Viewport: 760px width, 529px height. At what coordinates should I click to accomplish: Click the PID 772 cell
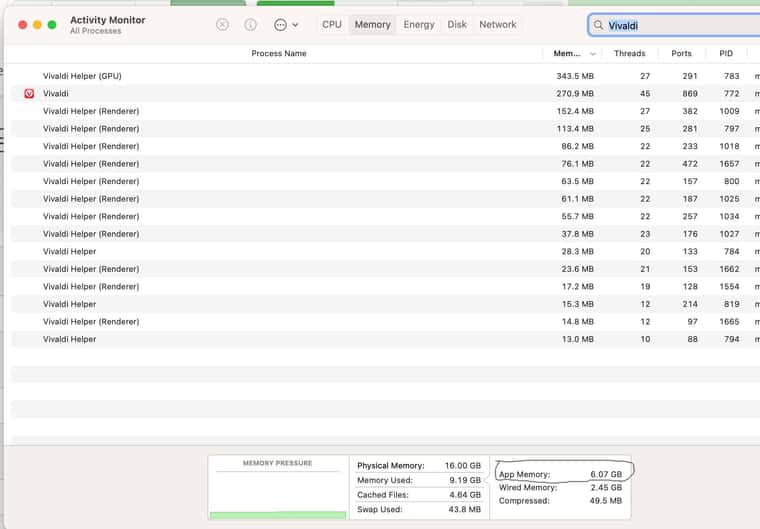coord(731,94)
